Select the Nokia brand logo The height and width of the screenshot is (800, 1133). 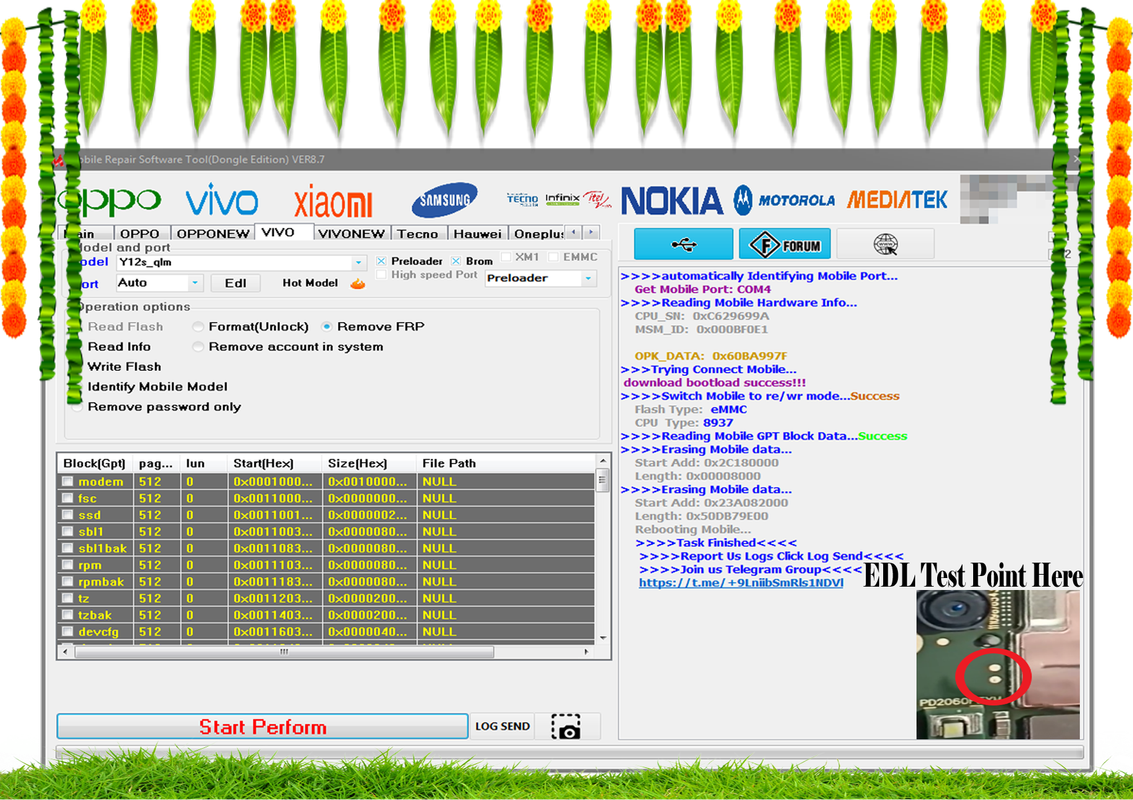point(672,201)
